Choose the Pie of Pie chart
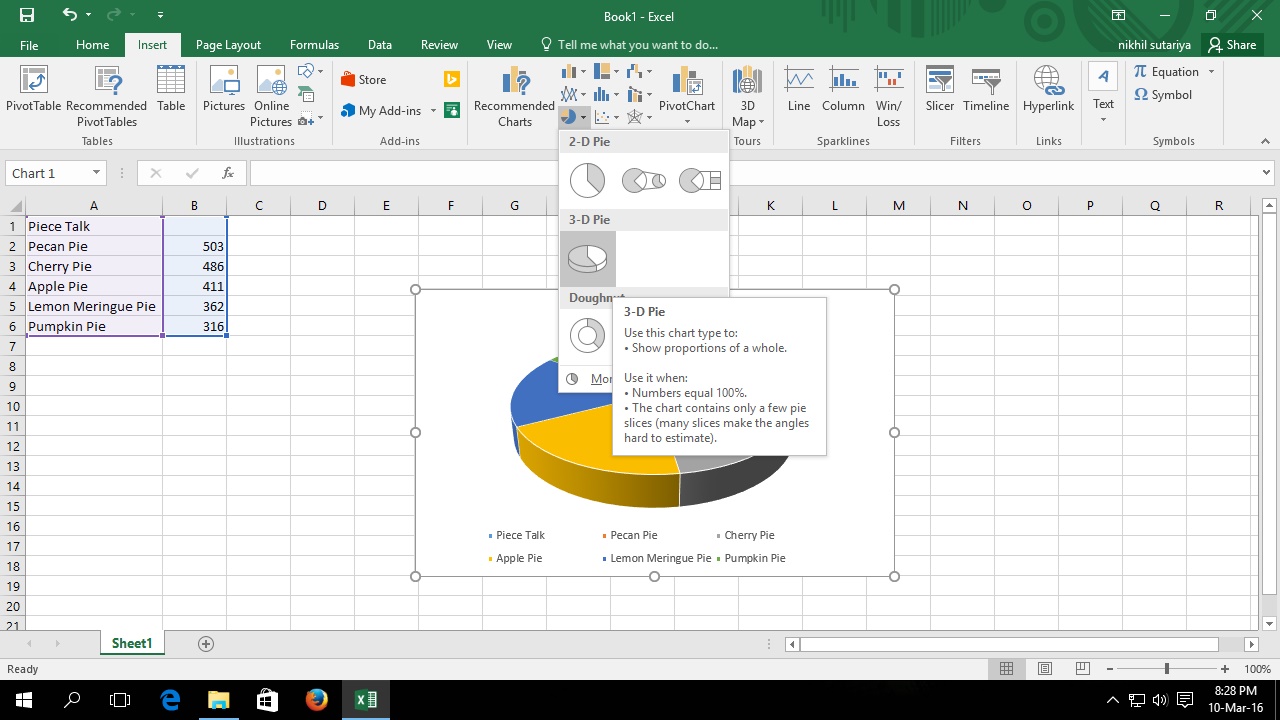 (x=644, y=181)
